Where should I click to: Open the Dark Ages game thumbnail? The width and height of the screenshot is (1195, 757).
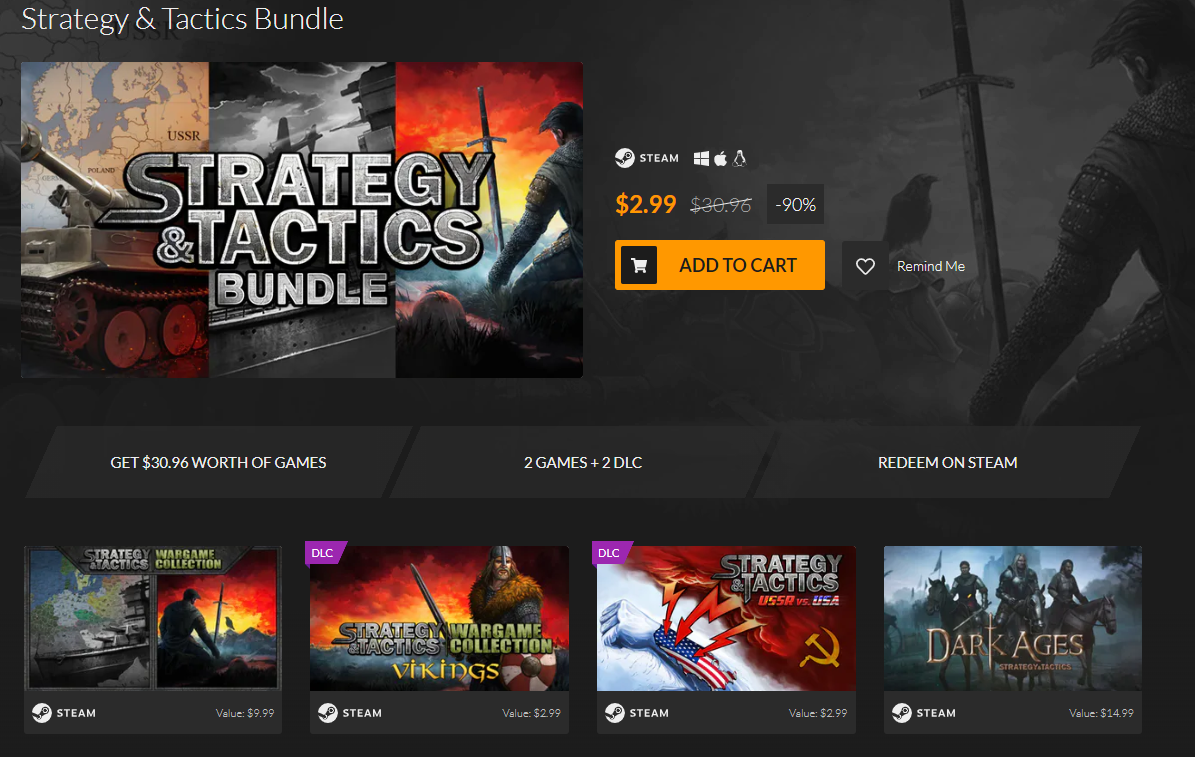(1013, 618)
